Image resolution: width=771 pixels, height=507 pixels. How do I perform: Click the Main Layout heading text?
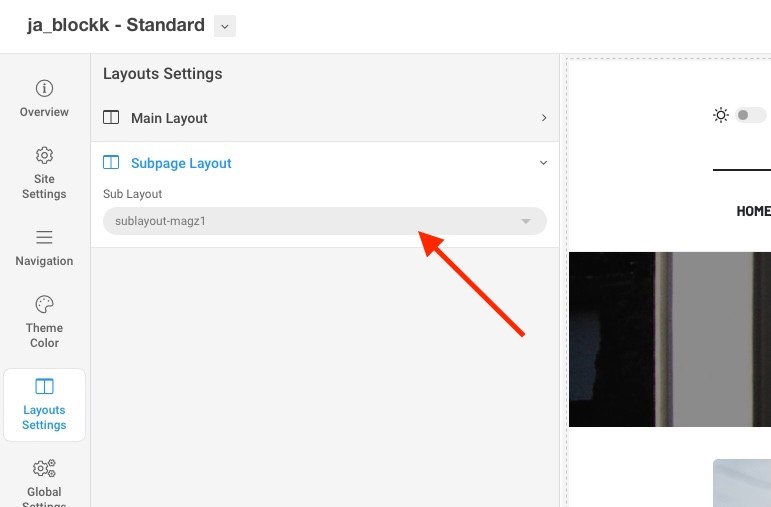coord(169,118)
